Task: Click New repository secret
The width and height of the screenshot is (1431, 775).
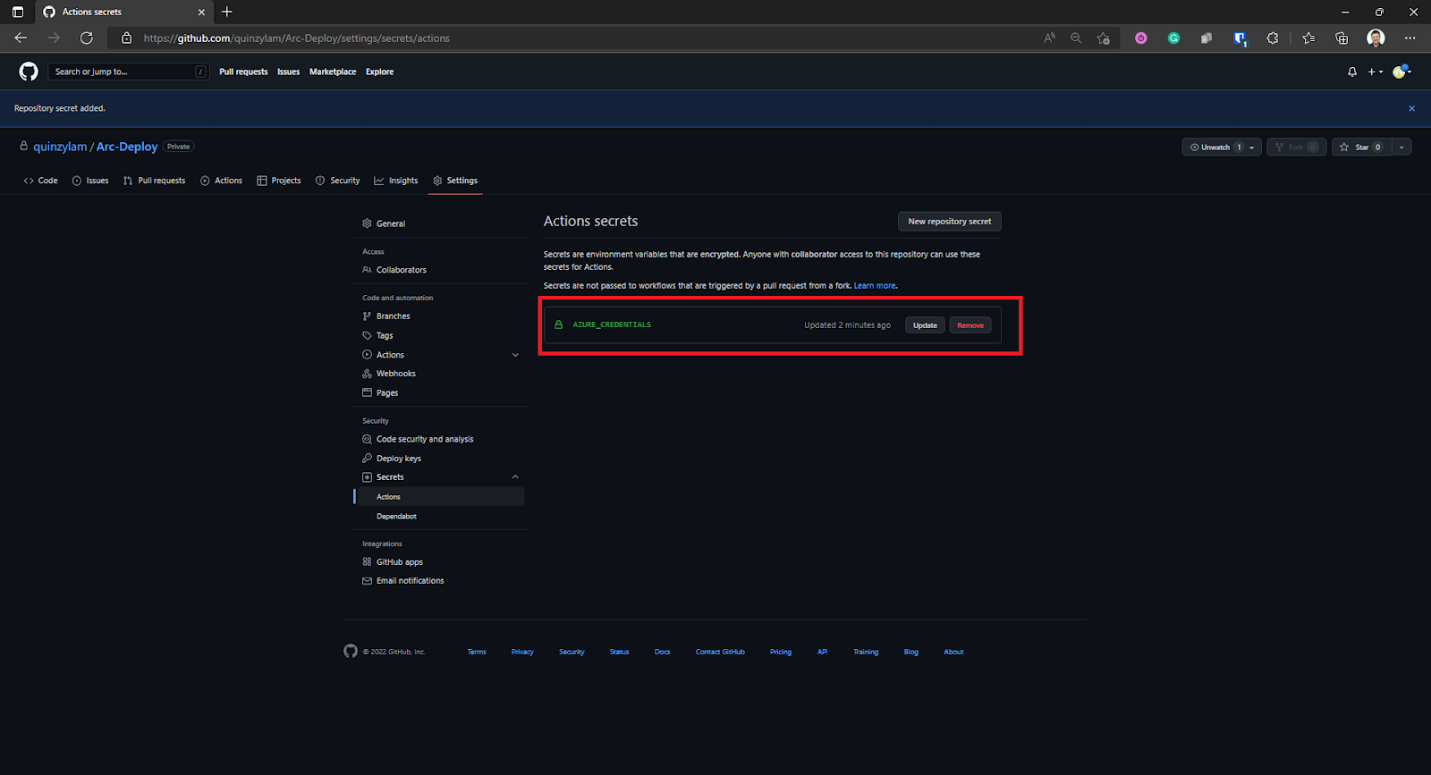Action: pos(950,221)
